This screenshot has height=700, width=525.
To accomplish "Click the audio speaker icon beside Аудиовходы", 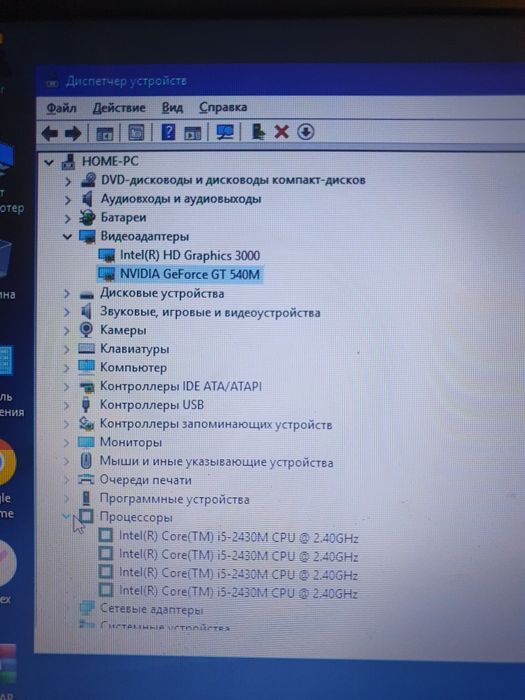I will (x=88, y=199).
